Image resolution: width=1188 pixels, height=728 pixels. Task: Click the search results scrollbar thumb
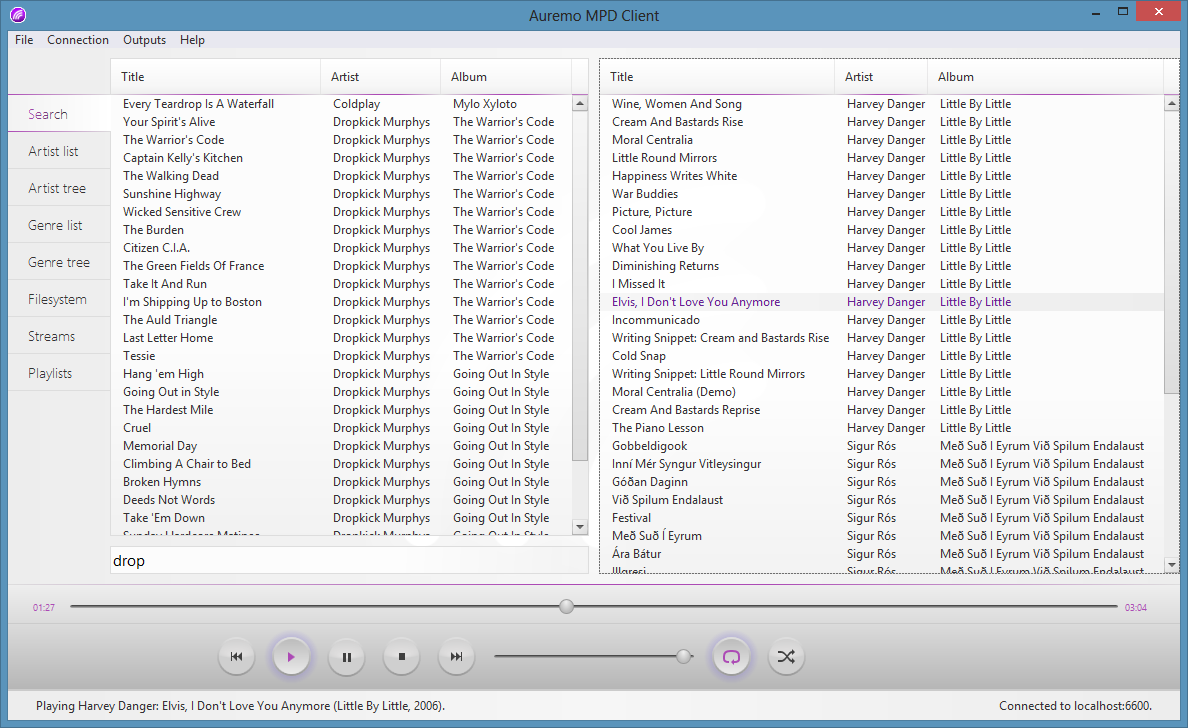coord(580,286)
